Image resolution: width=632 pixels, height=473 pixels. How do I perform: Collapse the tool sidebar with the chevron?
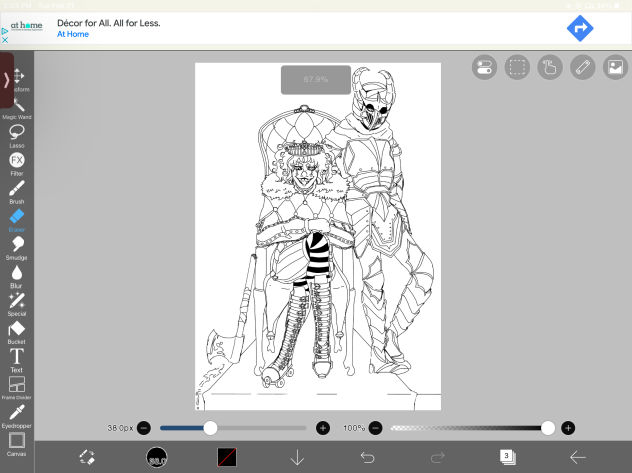(x=6, y=80)
